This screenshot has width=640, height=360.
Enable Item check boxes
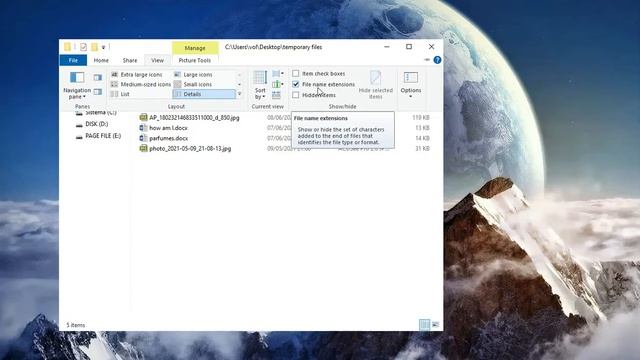[296, 73]
